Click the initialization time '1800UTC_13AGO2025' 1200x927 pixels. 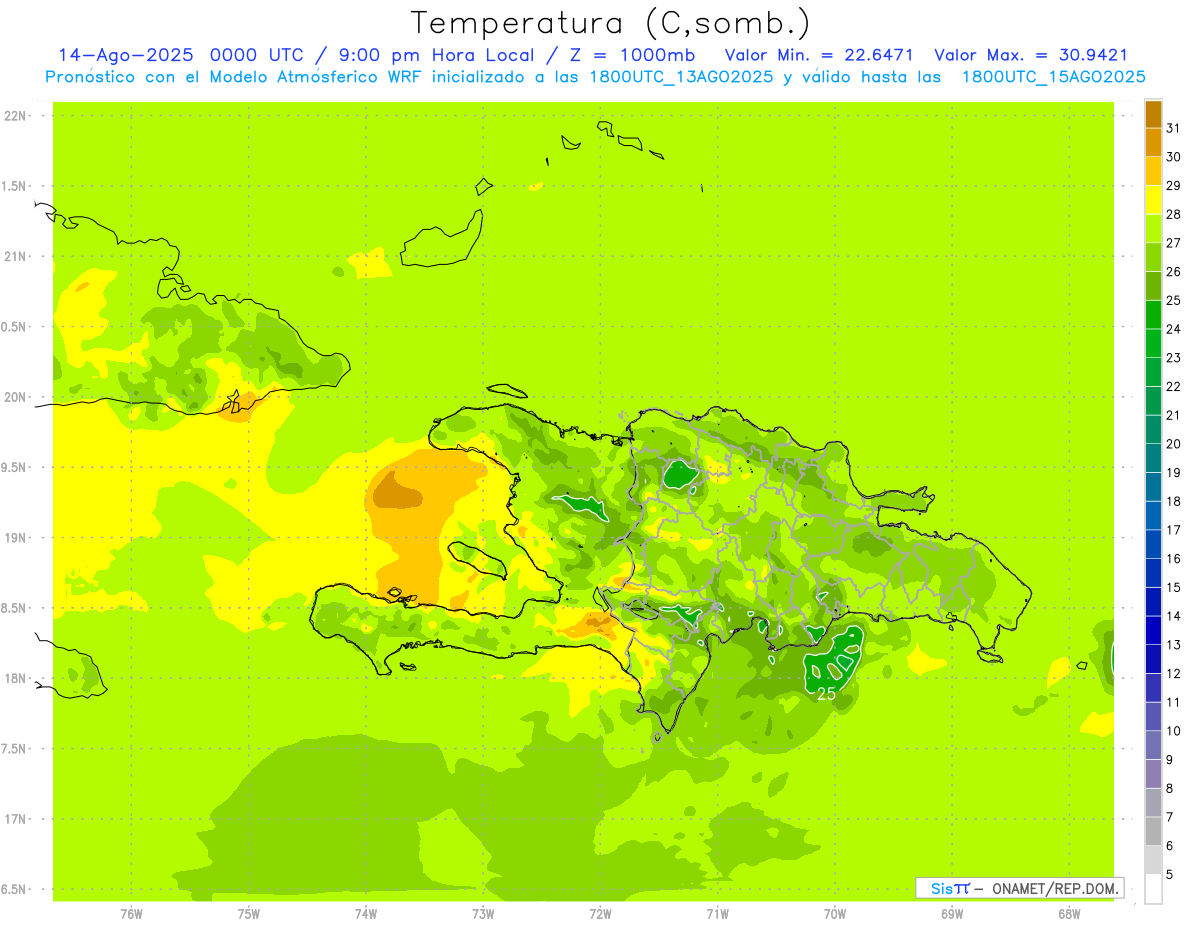(x=681, y=77)
